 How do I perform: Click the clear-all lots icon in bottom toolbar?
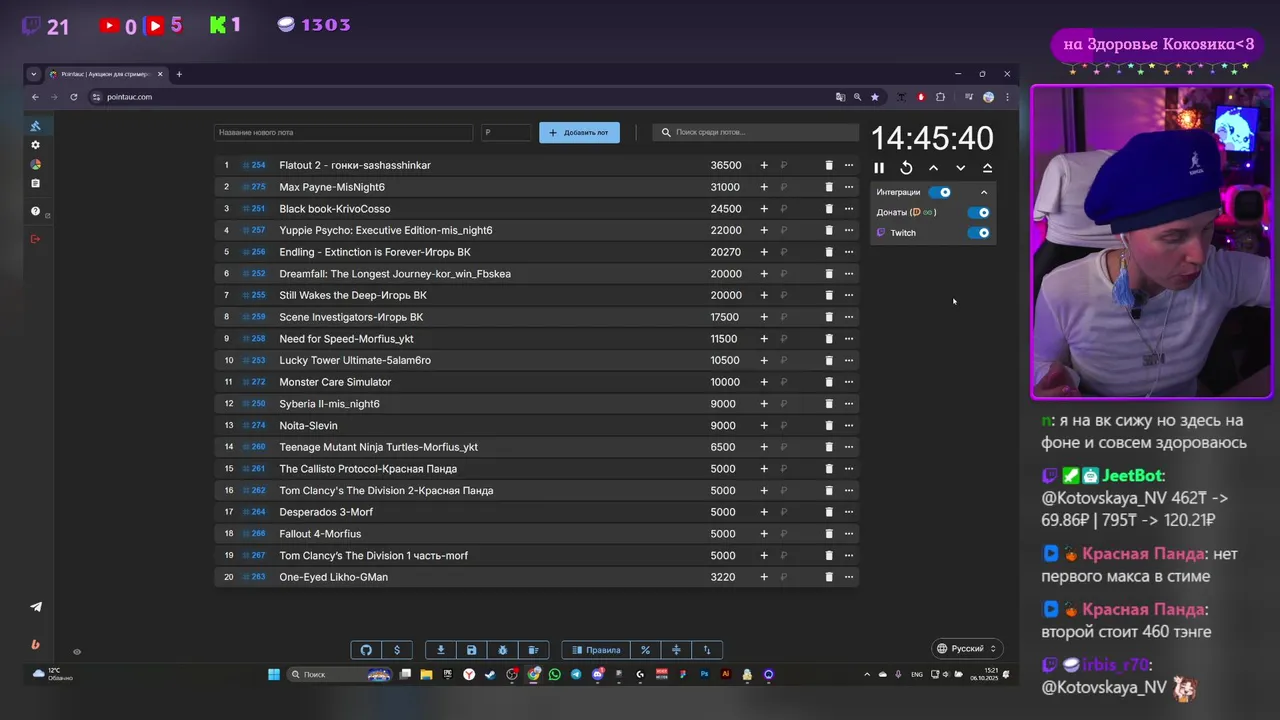533,650
